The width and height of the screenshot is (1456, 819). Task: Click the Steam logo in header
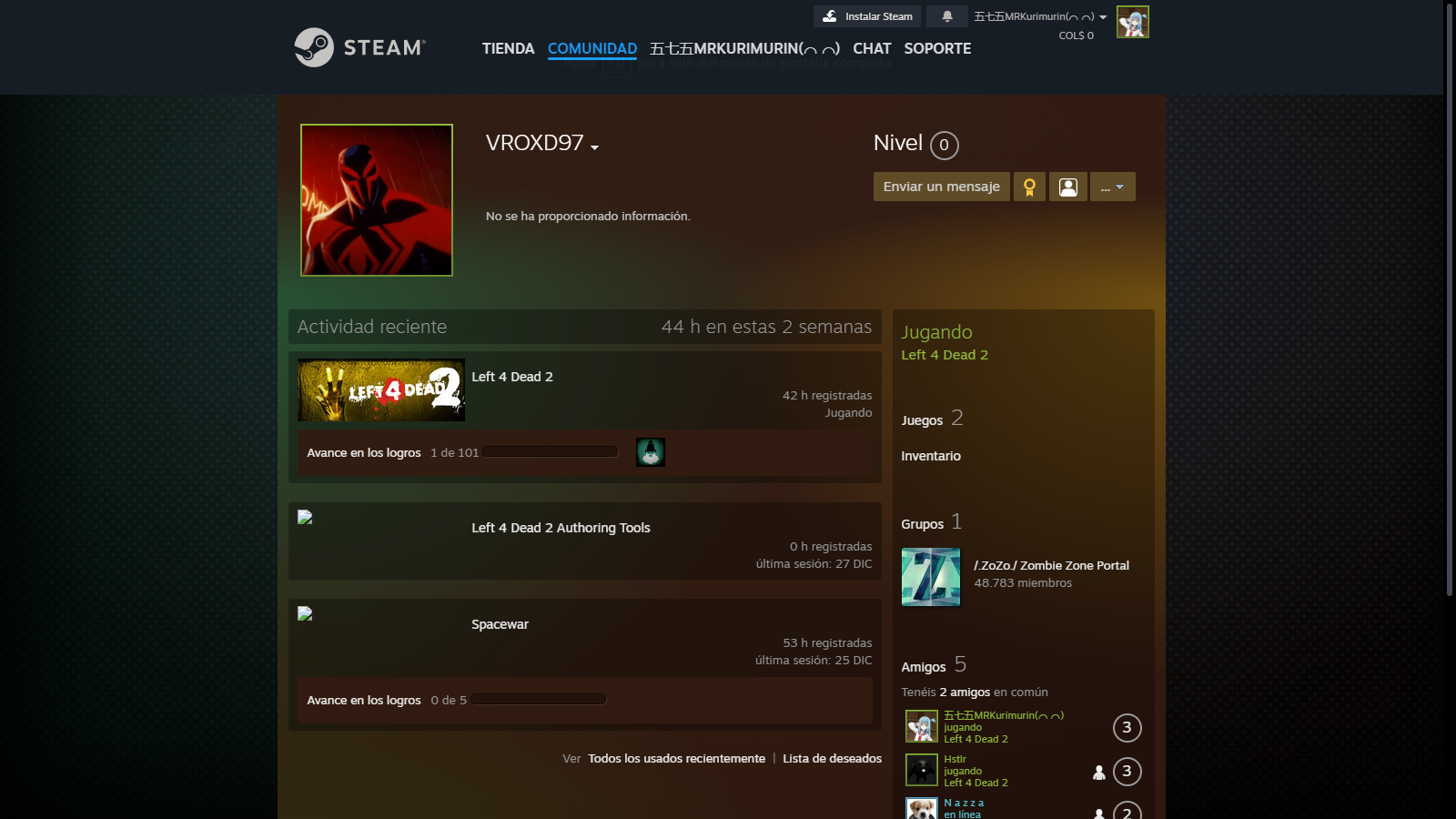point(360,47)
